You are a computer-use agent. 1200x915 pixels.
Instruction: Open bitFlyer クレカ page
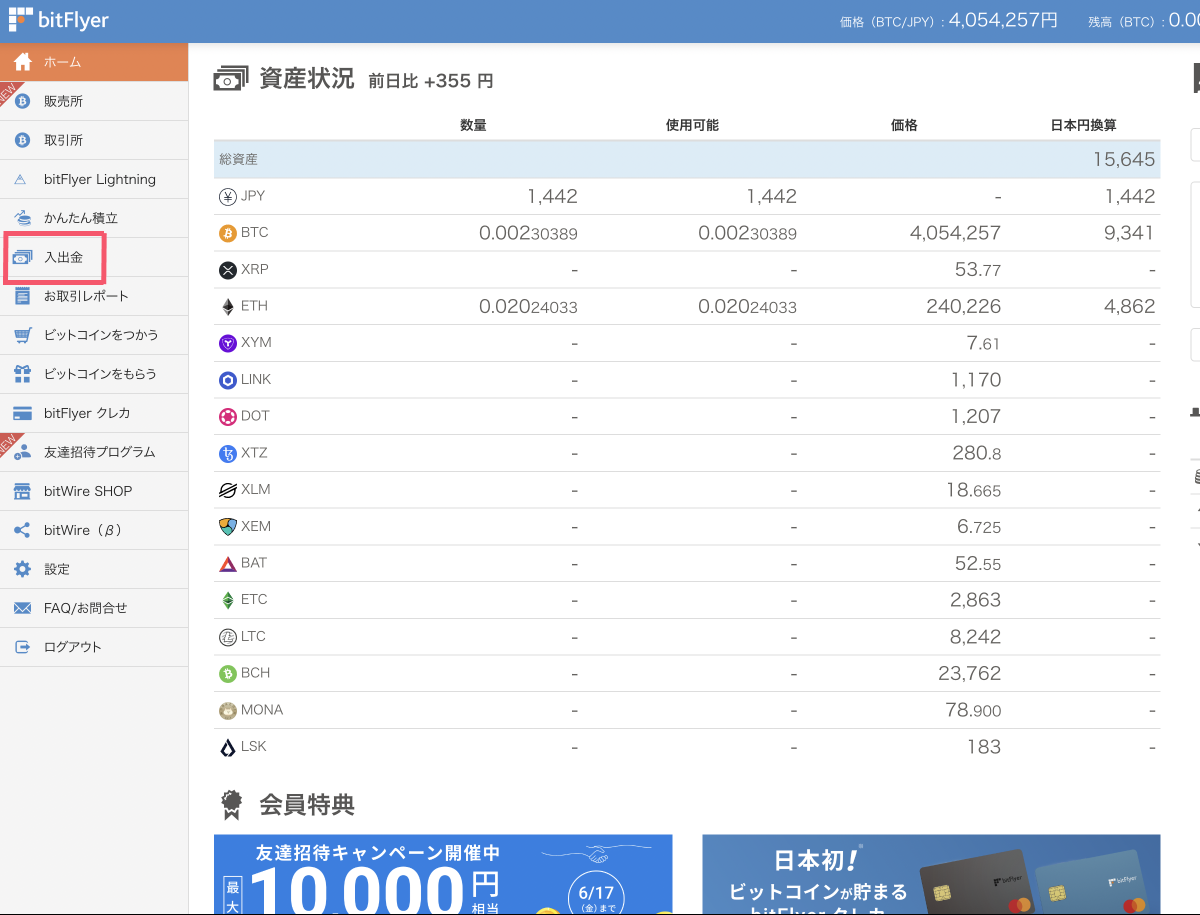[x=94, y=413]
